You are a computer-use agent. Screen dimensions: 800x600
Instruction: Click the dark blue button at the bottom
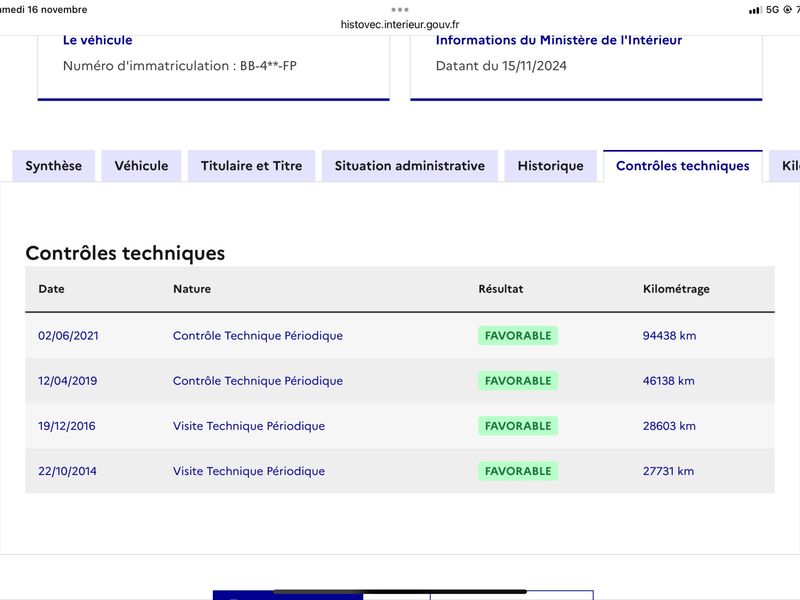288,595
